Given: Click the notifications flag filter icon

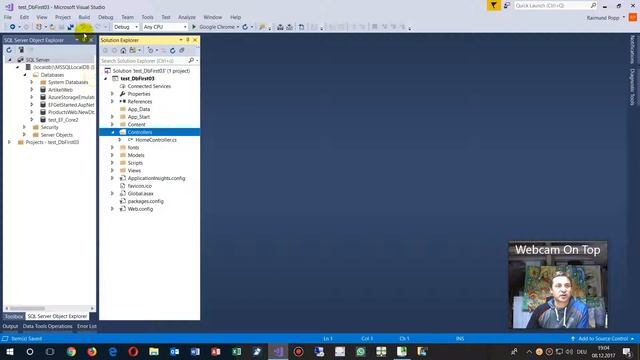Looking at the screenshot, I should [493, 5].
